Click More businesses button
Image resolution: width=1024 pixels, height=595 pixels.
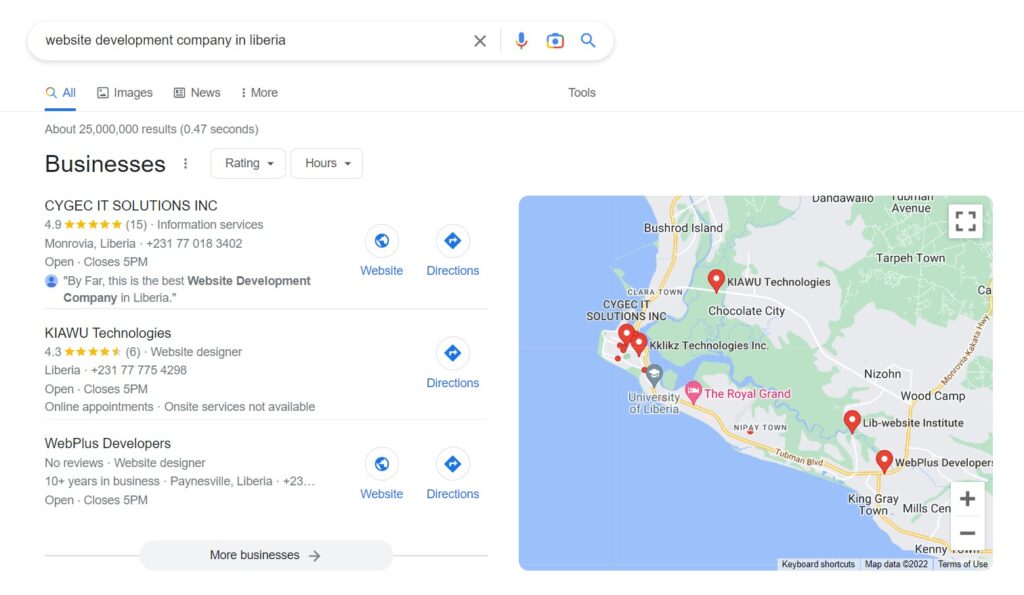coord(266,555)
